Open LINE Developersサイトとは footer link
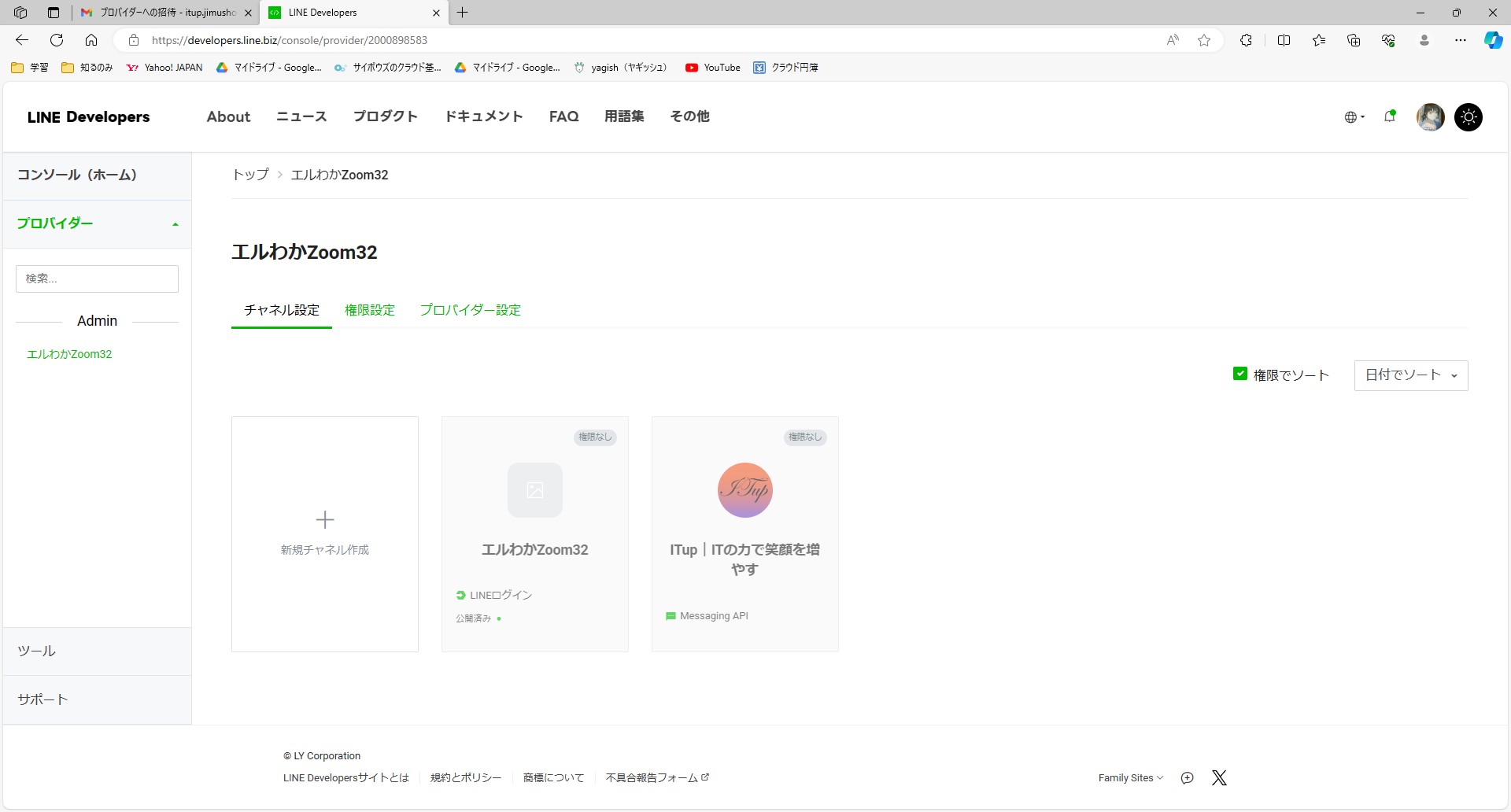 346,778
